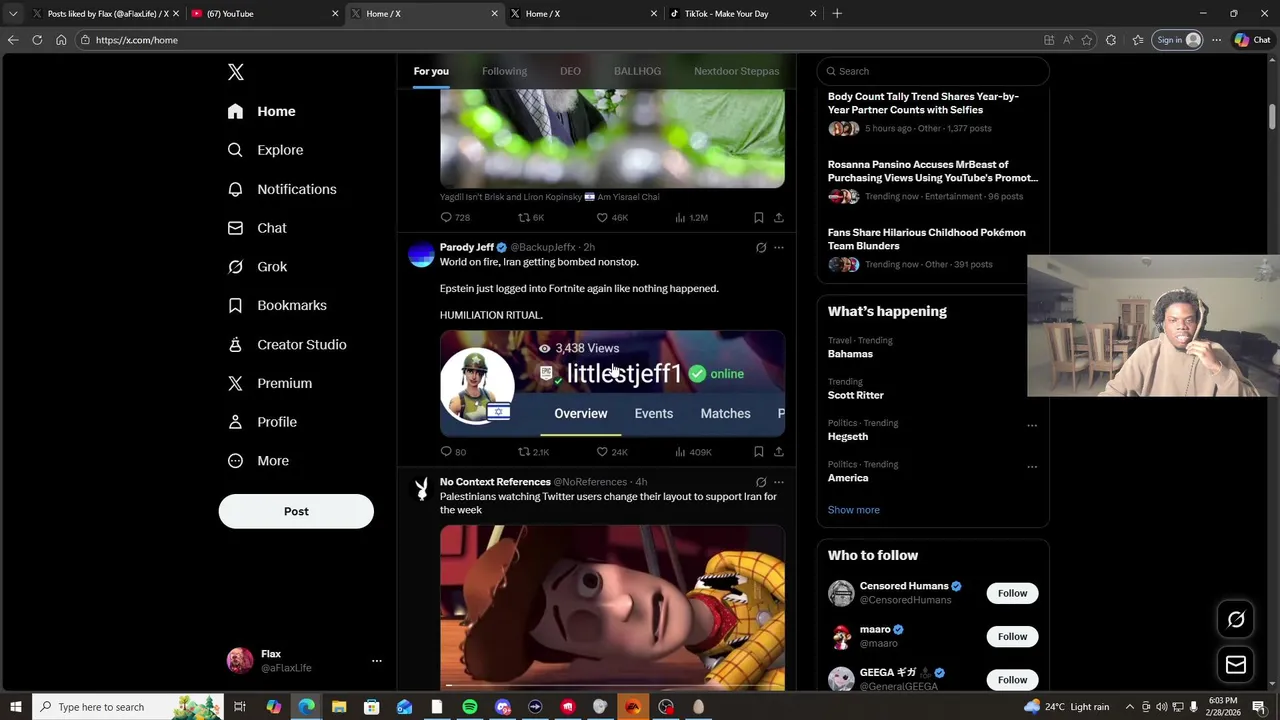The height and width of the screenshot is (720, 1280).
Task: Open floating Grok button at lower right
Action: 1236,620
